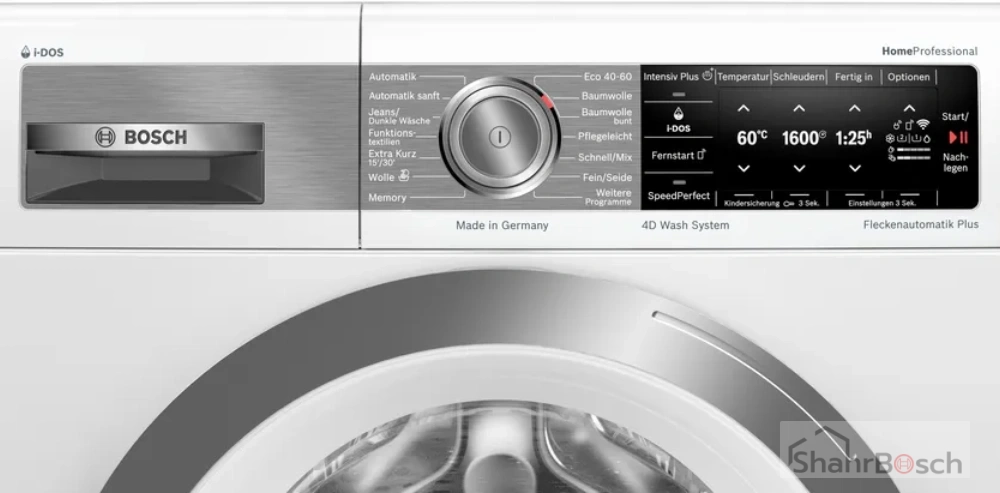This screenshot has width=1000, height=493.
Task: Tap the Wolle hand-wash program icon
Action: pyautogui.click(x=404, y=176)
